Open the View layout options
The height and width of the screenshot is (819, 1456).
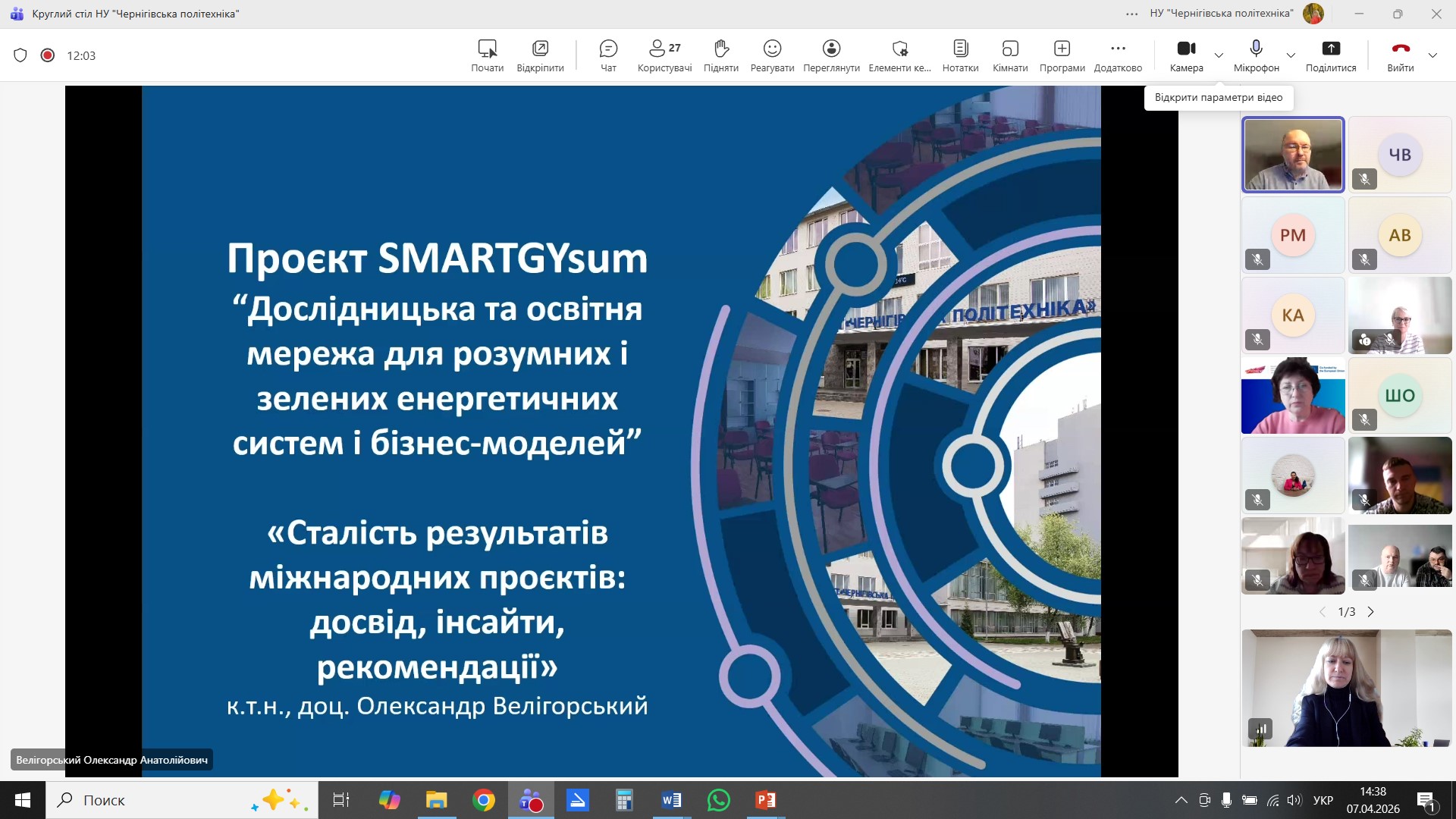[x=831, y=55]
